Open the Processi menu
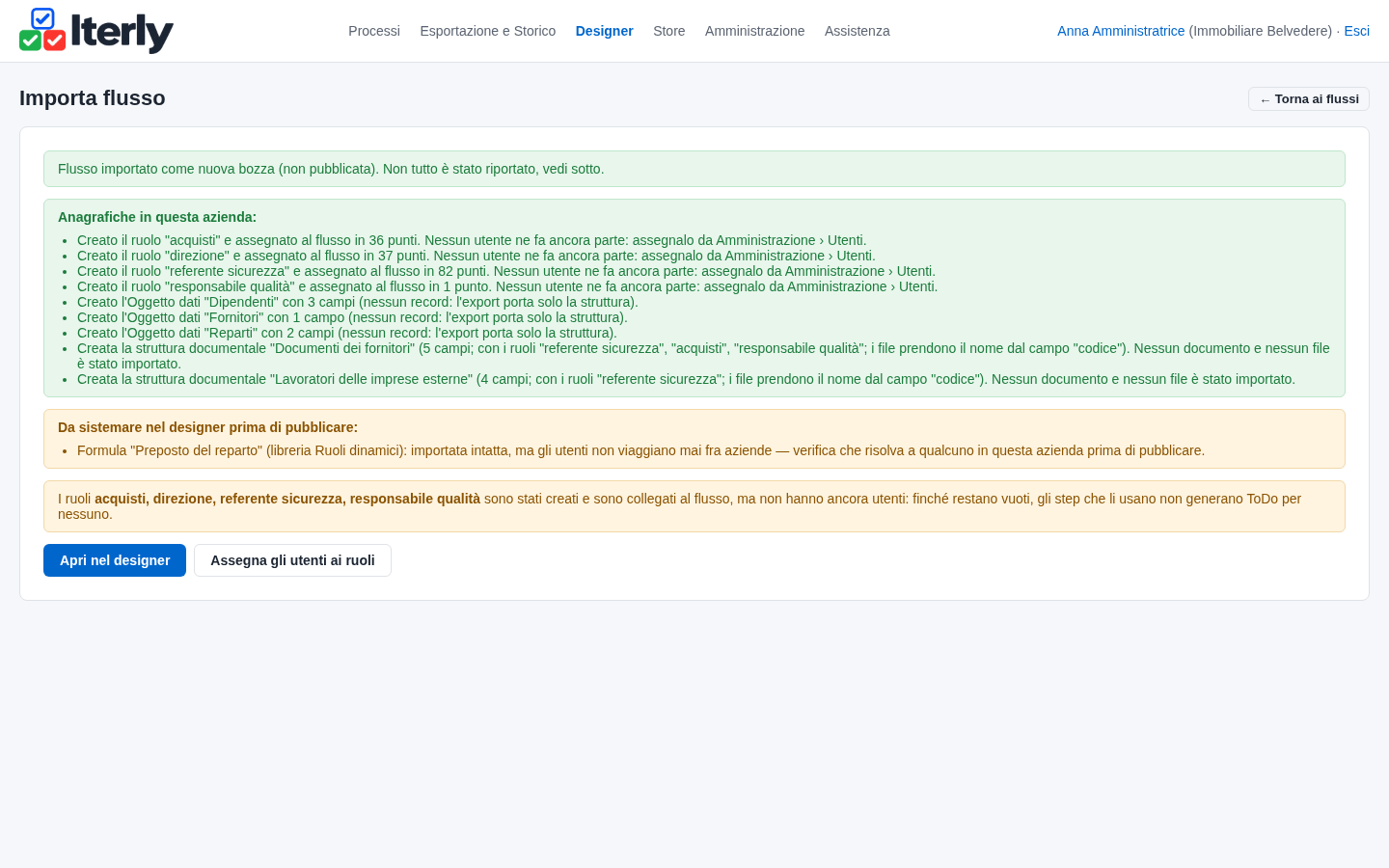1389x868 pixels. (x=374, y=31)
